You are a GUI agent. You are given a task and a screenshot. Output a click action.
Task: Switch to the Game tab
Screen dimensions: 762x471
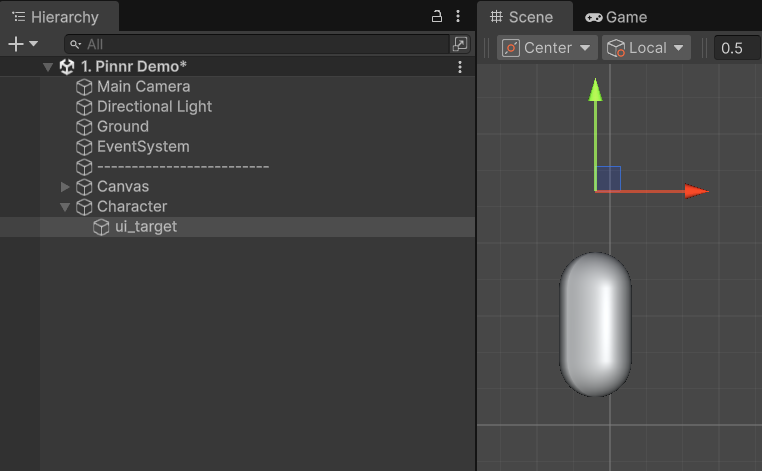pos(616,17)
